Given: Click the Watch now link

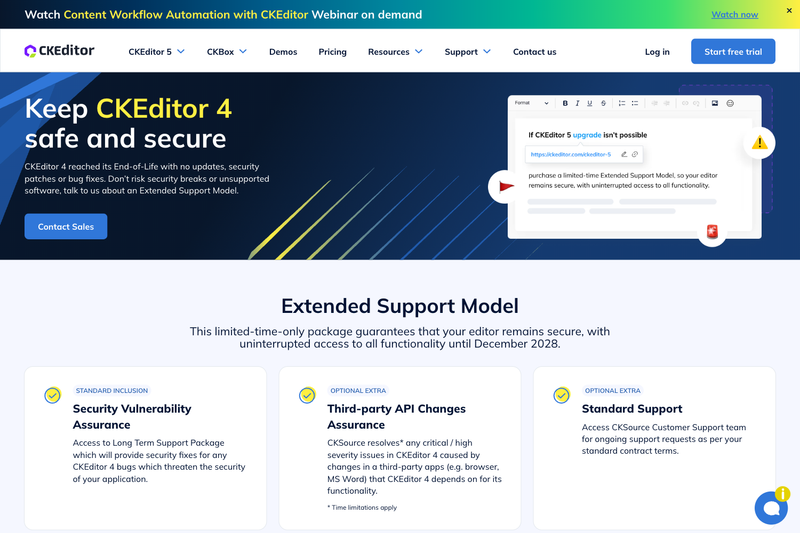Looking at the screenshot, I should (735, 14).
